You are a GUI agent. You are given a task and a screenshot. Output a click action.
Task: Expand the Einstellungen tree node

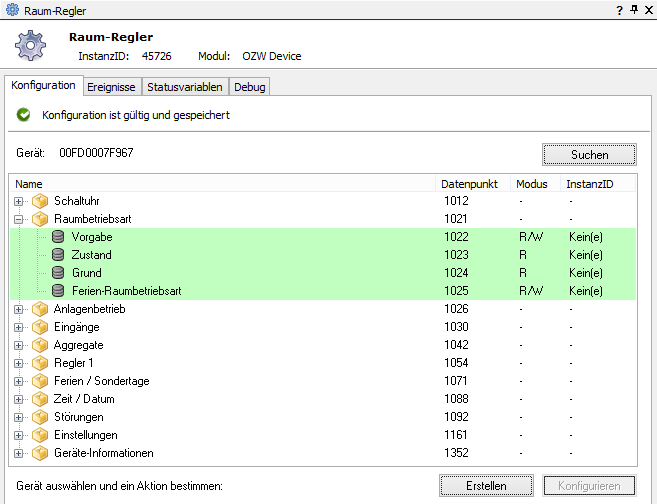click(19, 435)
